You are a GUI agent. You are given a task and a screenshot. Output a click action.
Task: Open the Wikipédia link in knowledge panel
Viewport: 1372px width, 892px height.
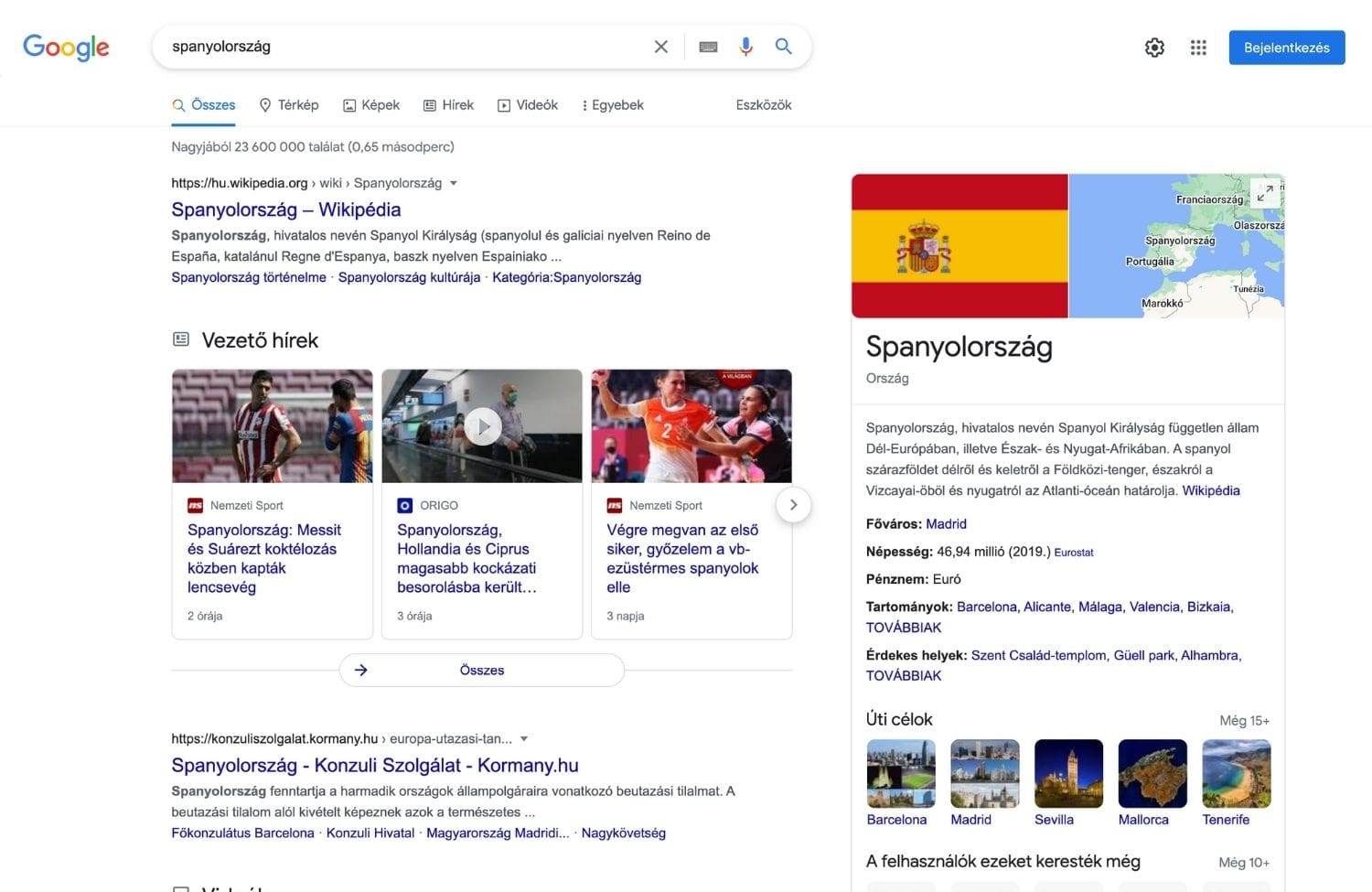[x=1211, y=490]
